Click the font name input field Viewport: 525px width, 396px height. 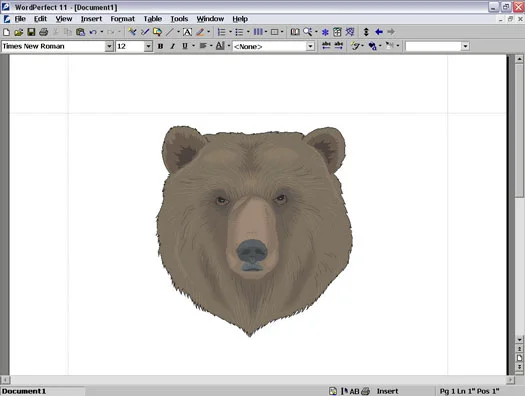53,46
